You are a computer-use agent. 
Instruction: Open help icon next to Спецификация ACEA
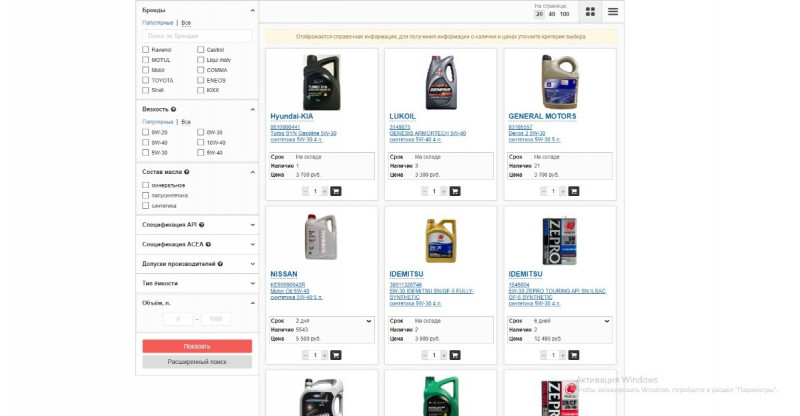(208, 244)
